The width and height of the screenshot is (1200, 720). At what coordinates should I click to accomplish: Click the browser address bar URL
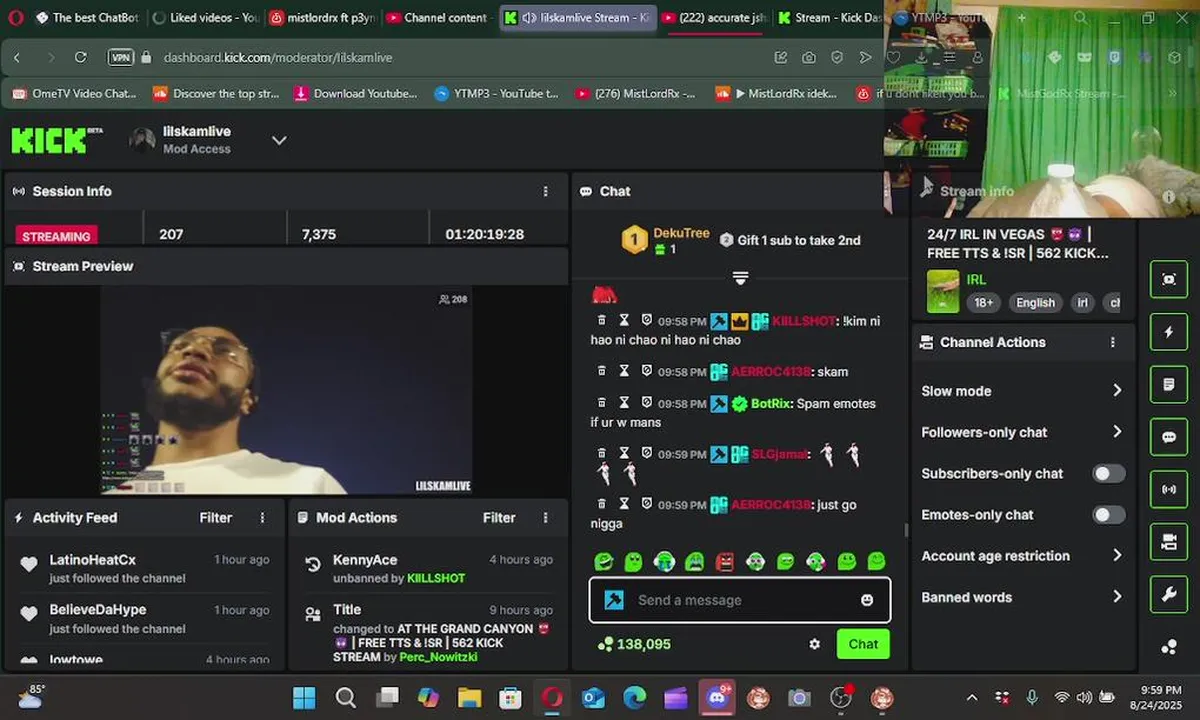coord(278,58)
